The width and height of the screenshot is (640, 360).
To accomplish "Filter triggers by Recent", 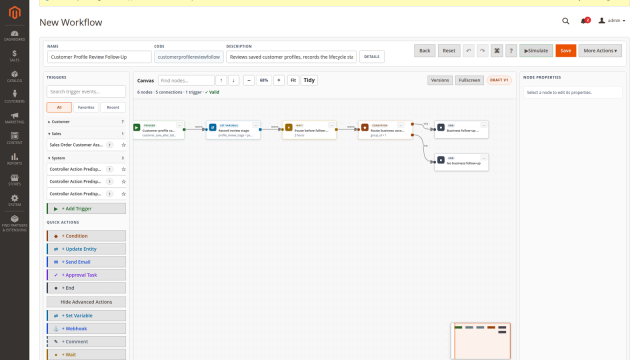I will pos(113,107).
